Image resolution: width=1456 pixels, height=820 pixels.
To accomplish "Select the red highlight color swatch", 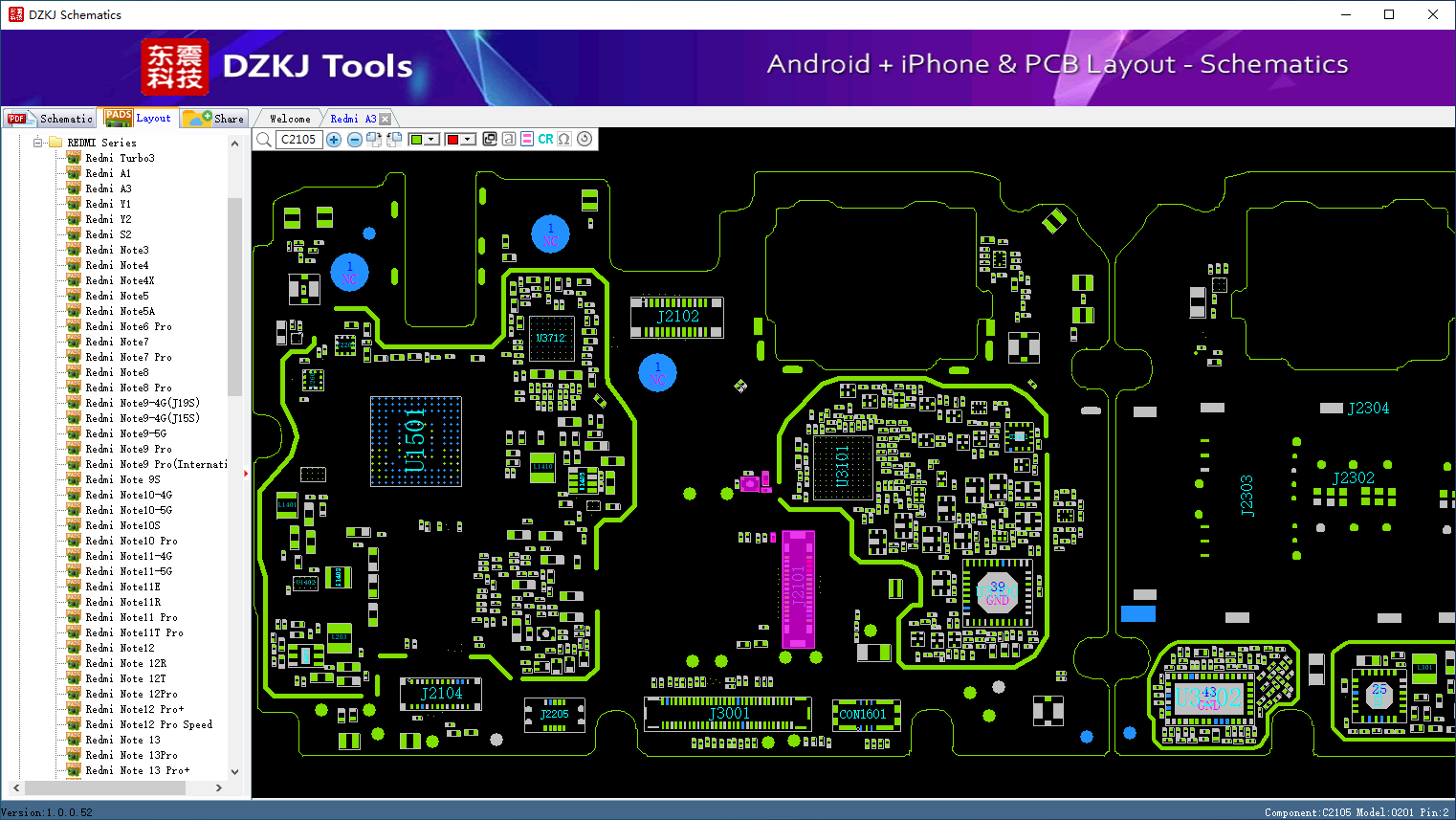I will click(x=452, y=140).
